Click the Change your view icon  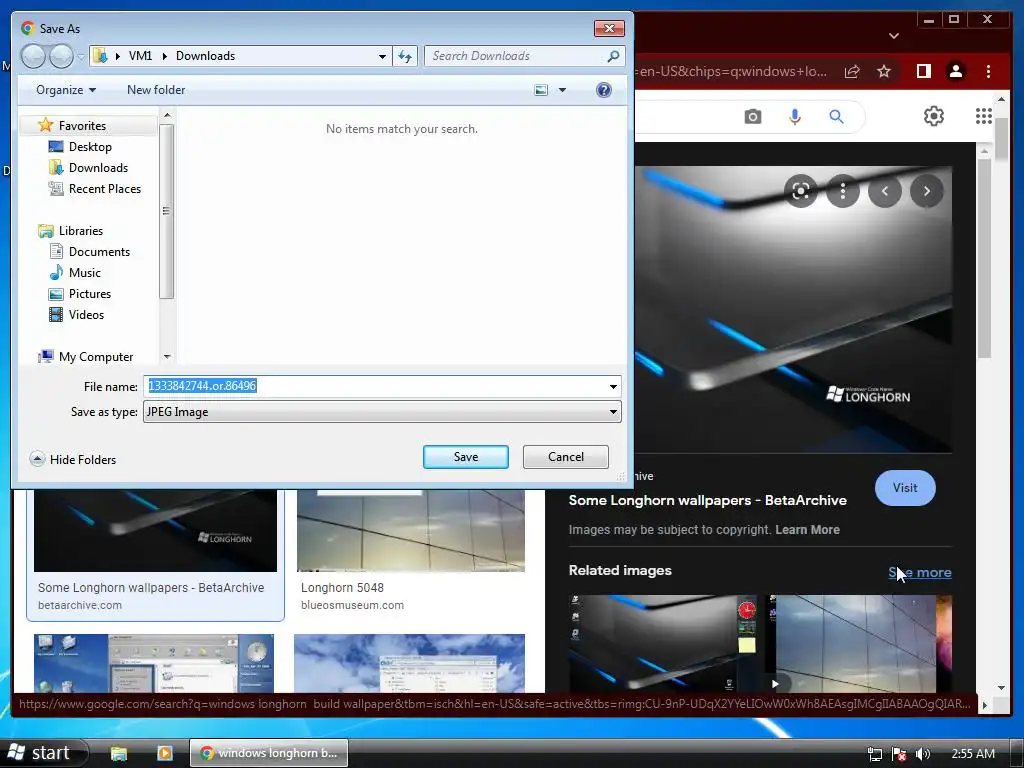[x=541, y=89]
